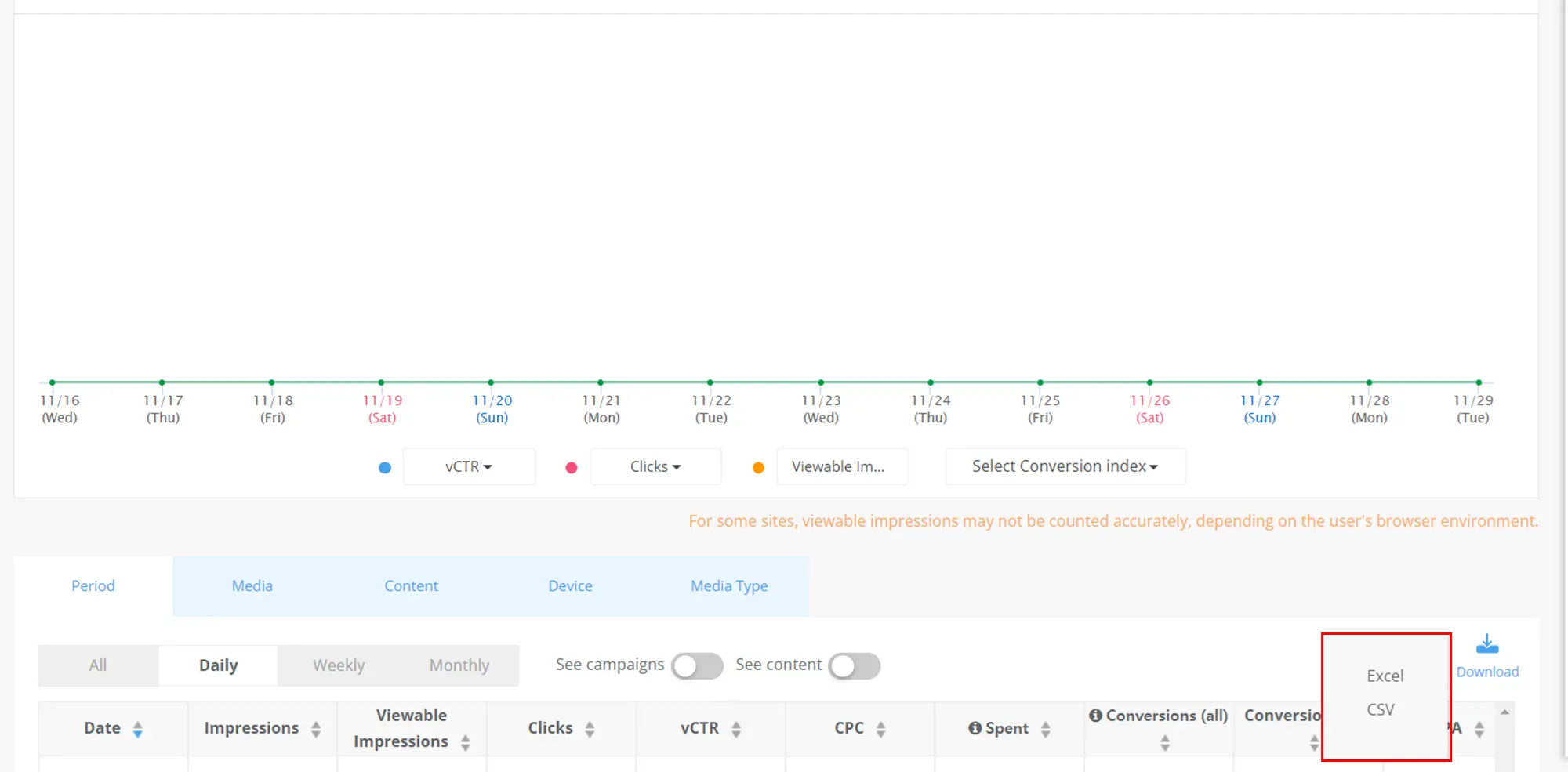Open the Clicks metric dropdown
This screenshot has width=1568, height=772.
point(655,466)
